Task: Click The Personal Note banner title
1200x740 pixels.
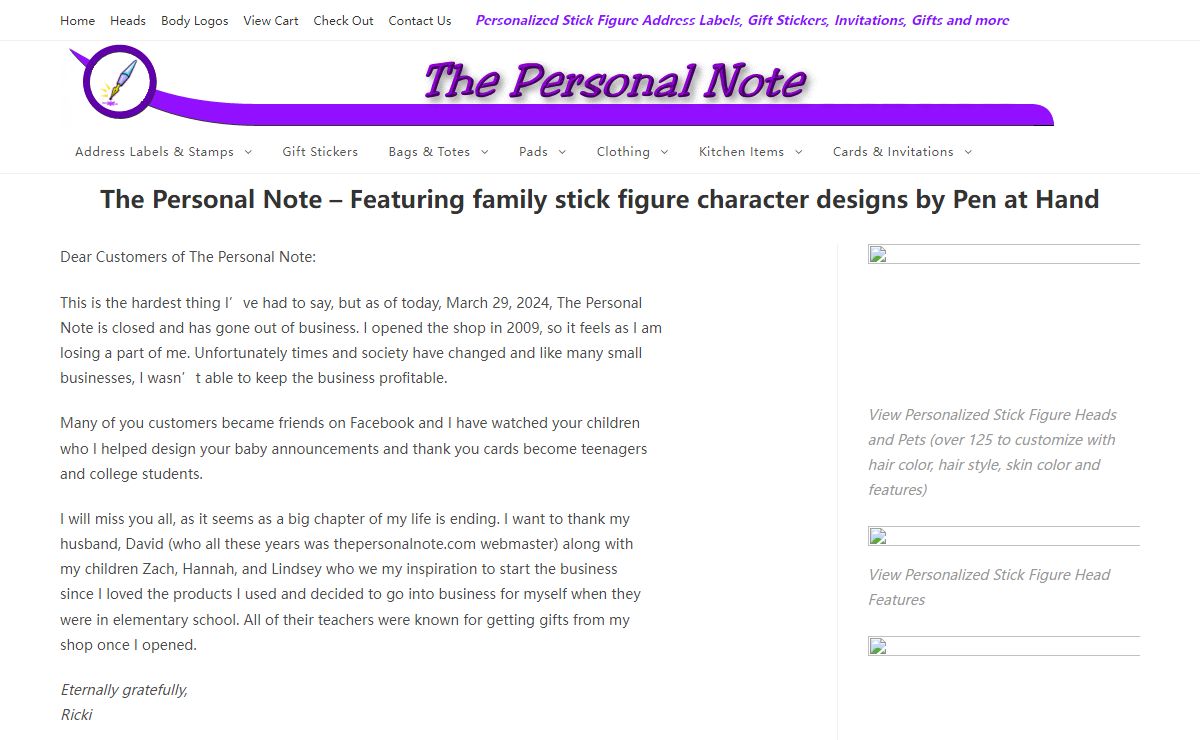Action: point(614,83)
